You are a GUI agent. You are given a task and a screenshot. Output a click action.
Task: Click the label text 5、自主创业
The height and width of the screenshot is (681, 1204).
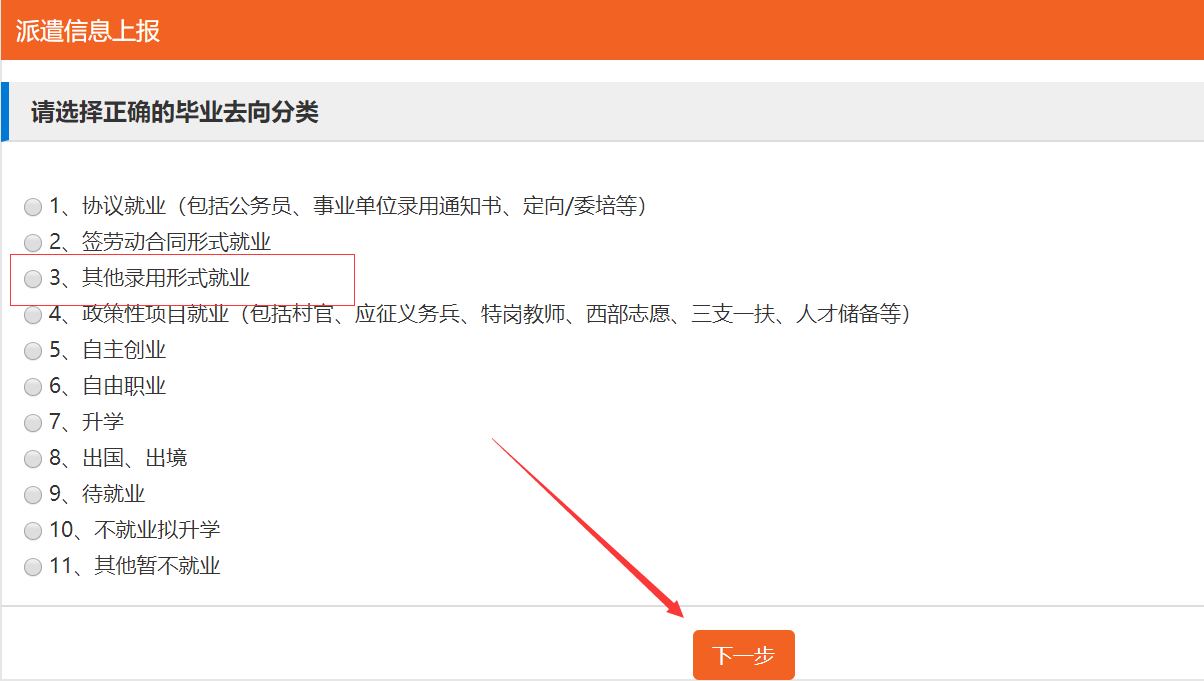tap(108, 350)
